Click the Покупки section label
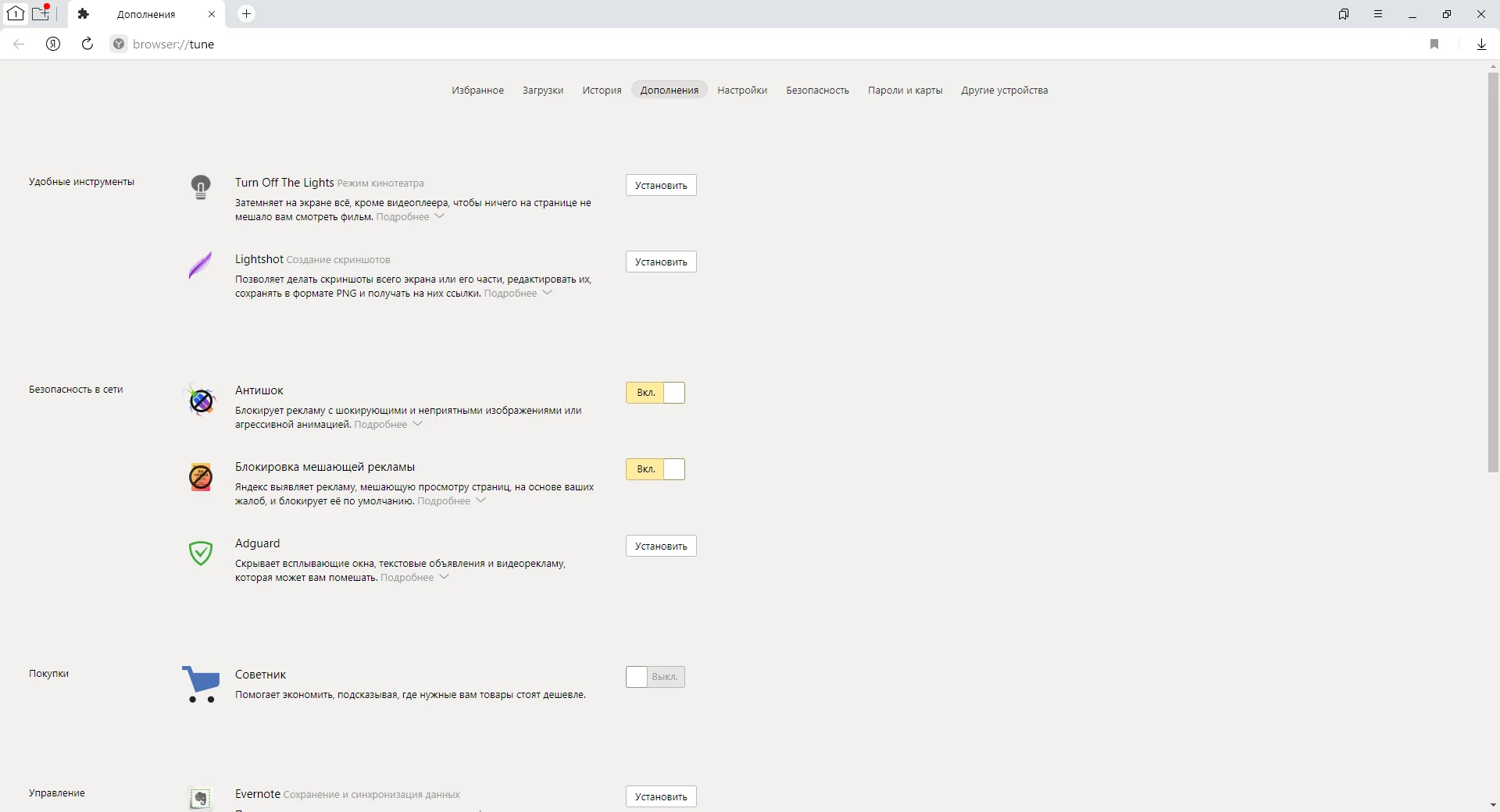The image size is (1500, 812). coord(48,674)
